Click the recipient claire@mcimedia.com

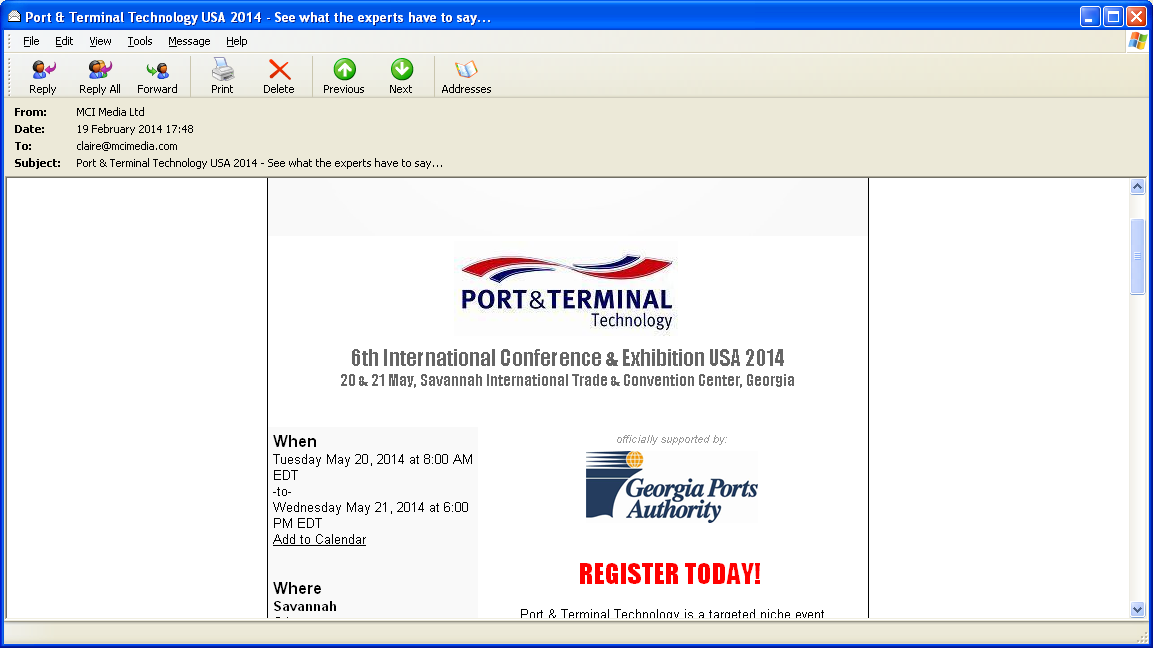pyautogui.click(x=126, y=146)
